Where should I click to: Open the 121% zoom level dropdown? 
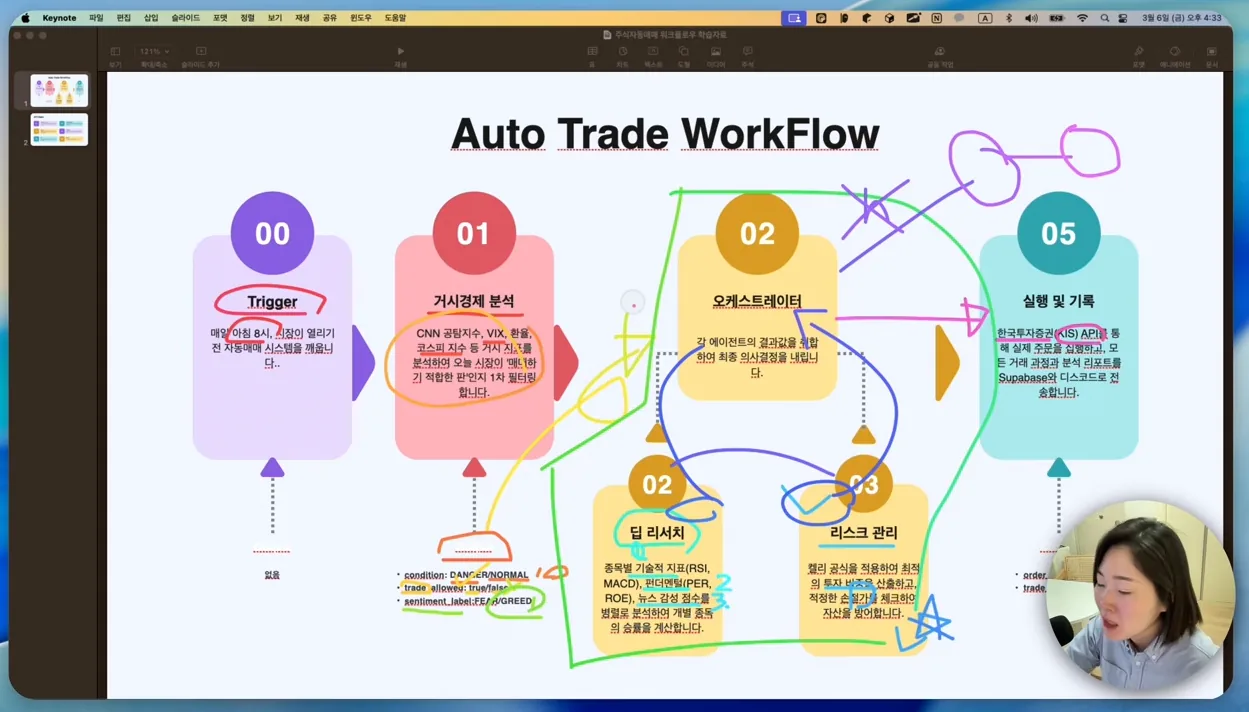point(154,51)
